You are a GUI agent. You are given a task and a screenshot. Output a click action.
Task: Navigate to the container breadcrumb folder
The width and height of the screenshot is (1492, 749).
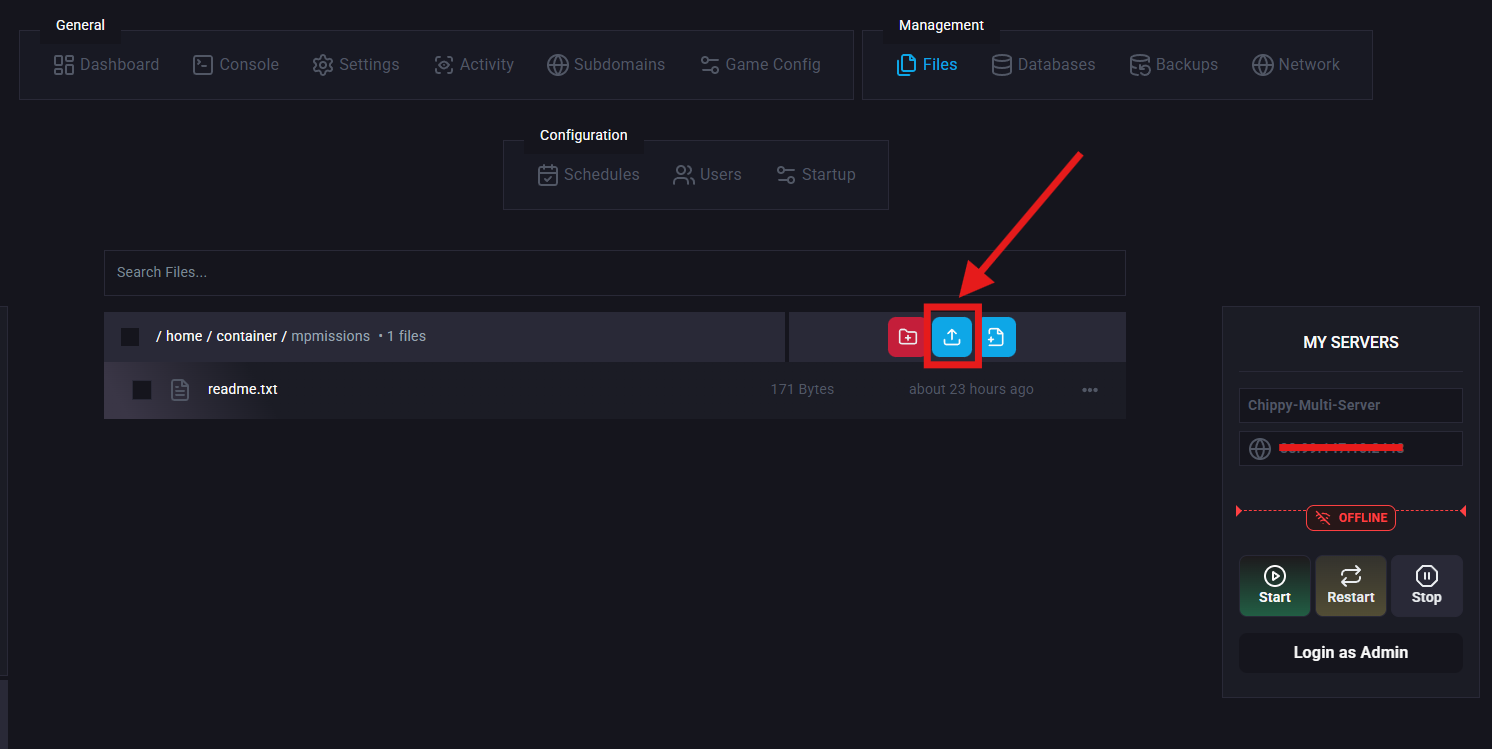(247, 337)
